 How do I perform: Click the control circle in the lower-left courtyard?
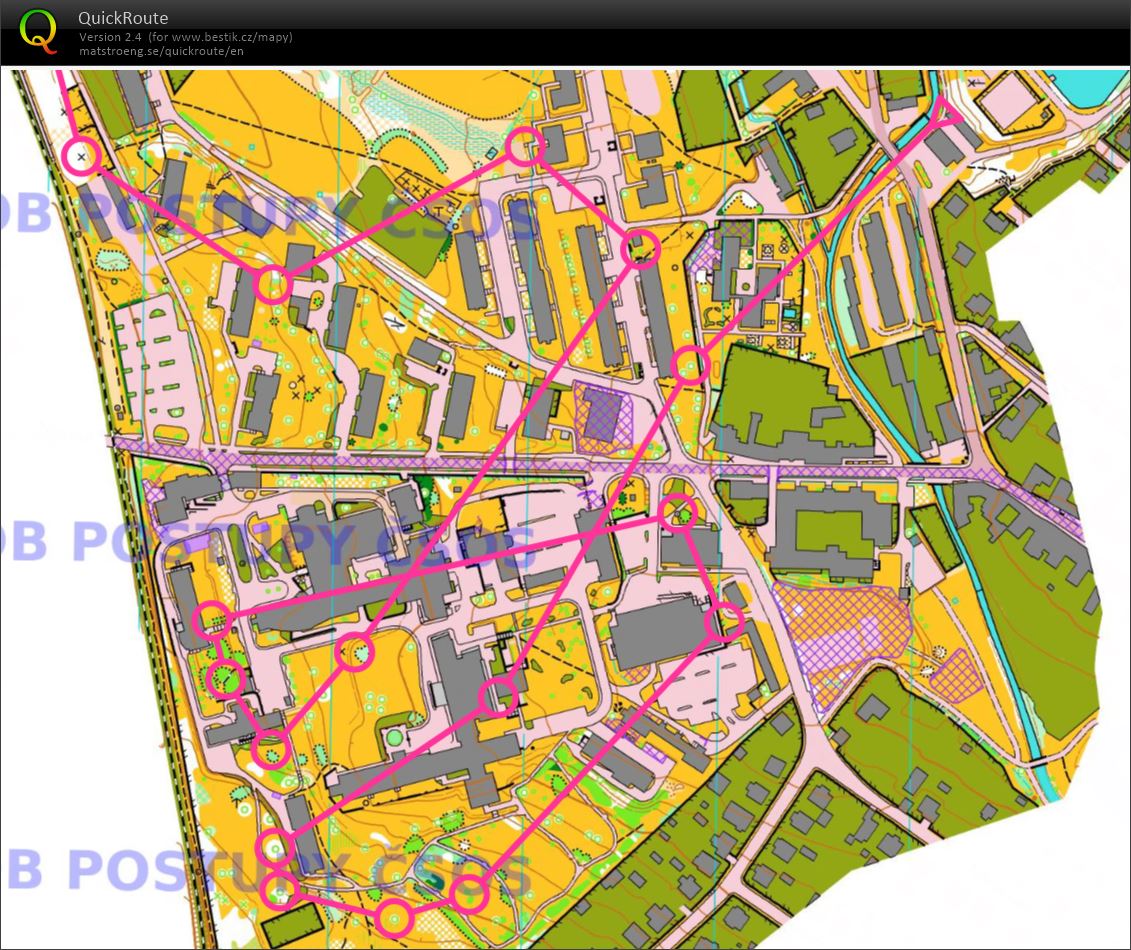[225, 677]
